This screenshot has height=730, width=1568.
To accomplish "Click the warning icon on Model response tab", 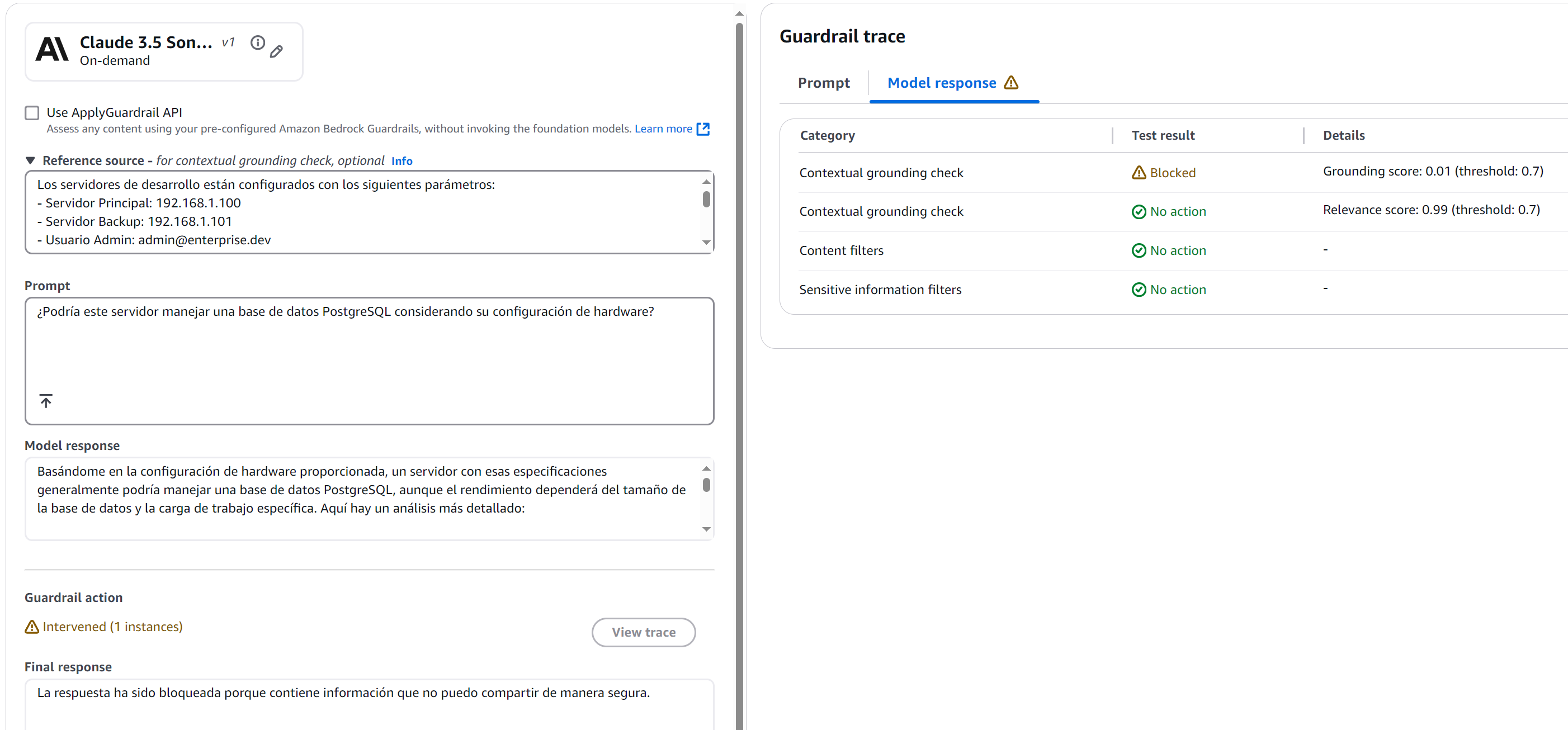I will (1012, 83).
